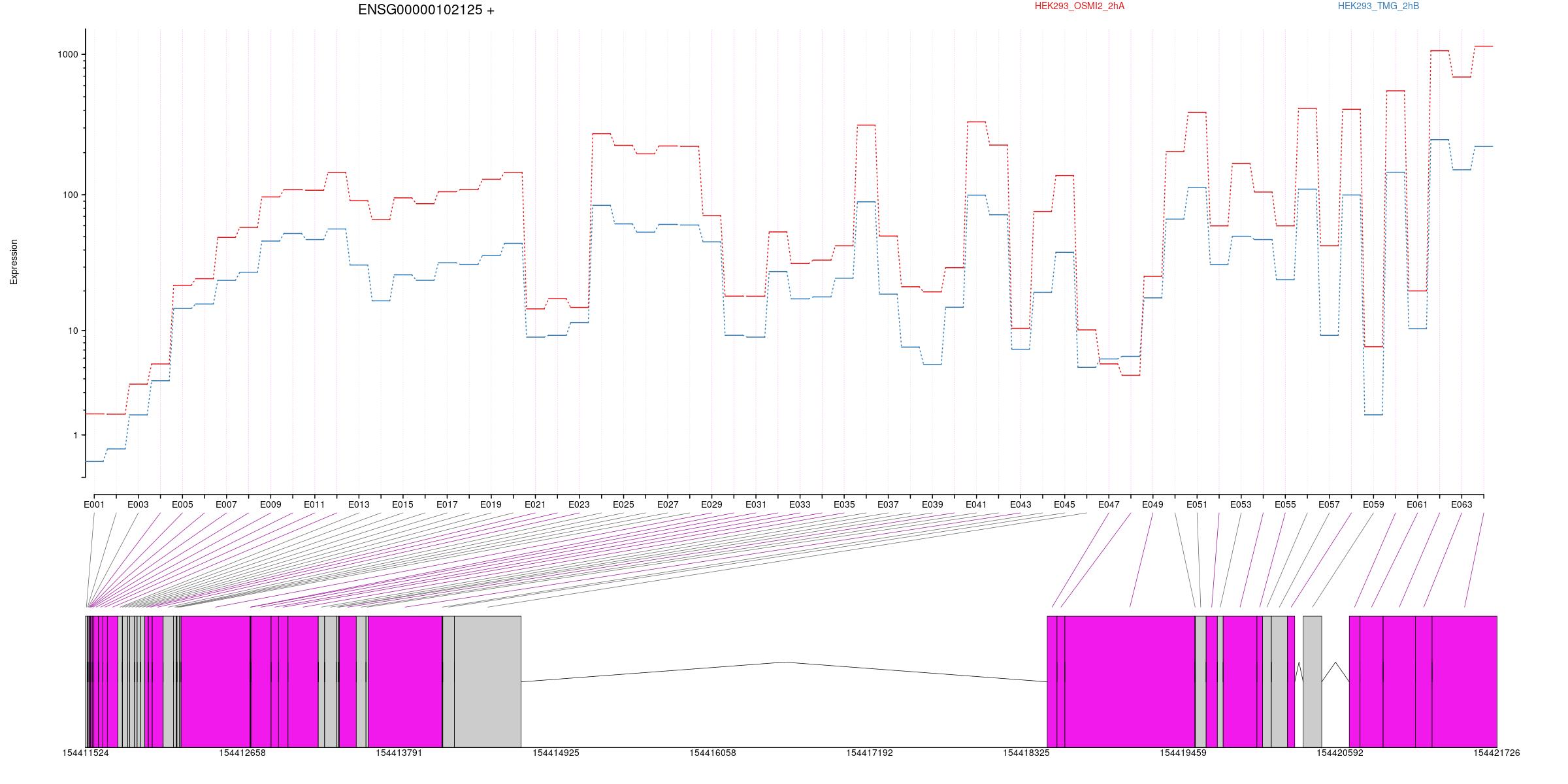The width and height of the screenshot is (1568, 784).
Task: Click the ENSG00000102125 + gene title
Action: pos(426,10)
